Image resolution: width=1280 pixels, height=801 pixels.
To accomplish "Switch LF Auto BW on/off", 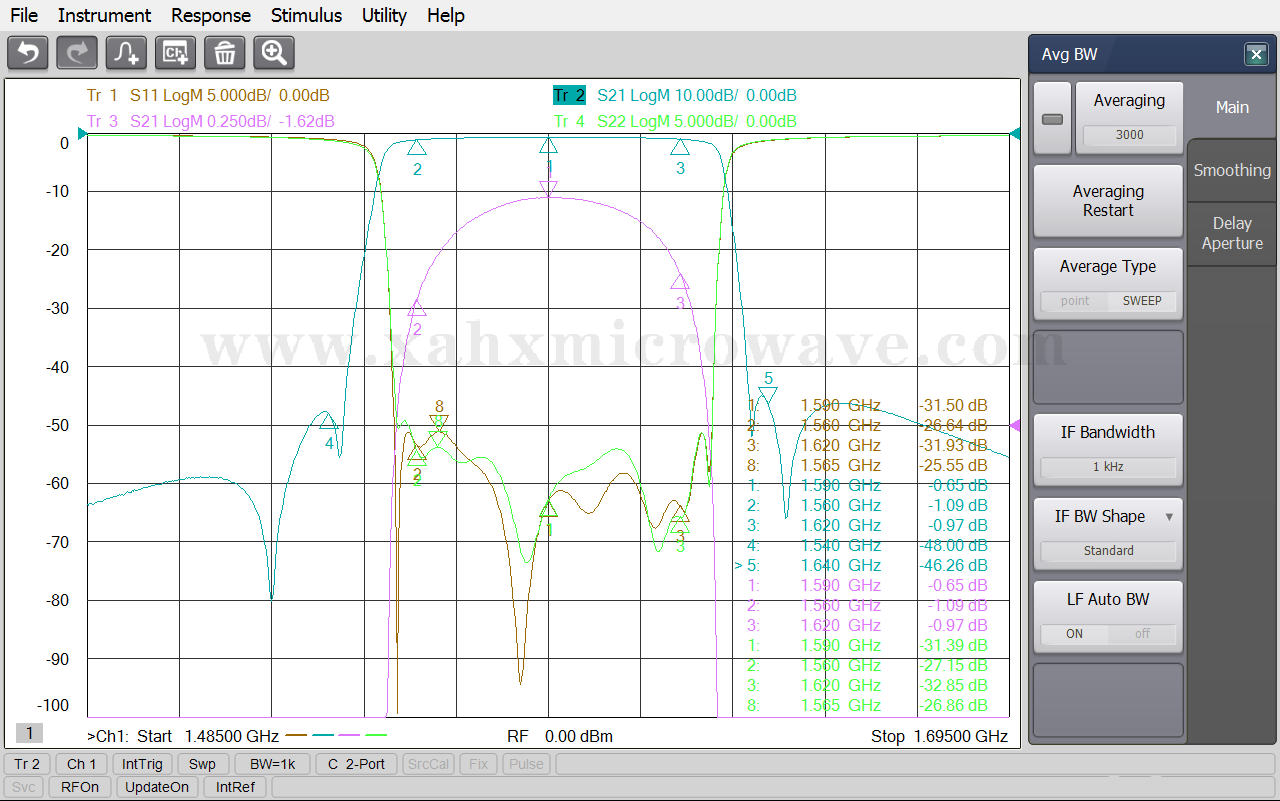I will pos(1108,633).
